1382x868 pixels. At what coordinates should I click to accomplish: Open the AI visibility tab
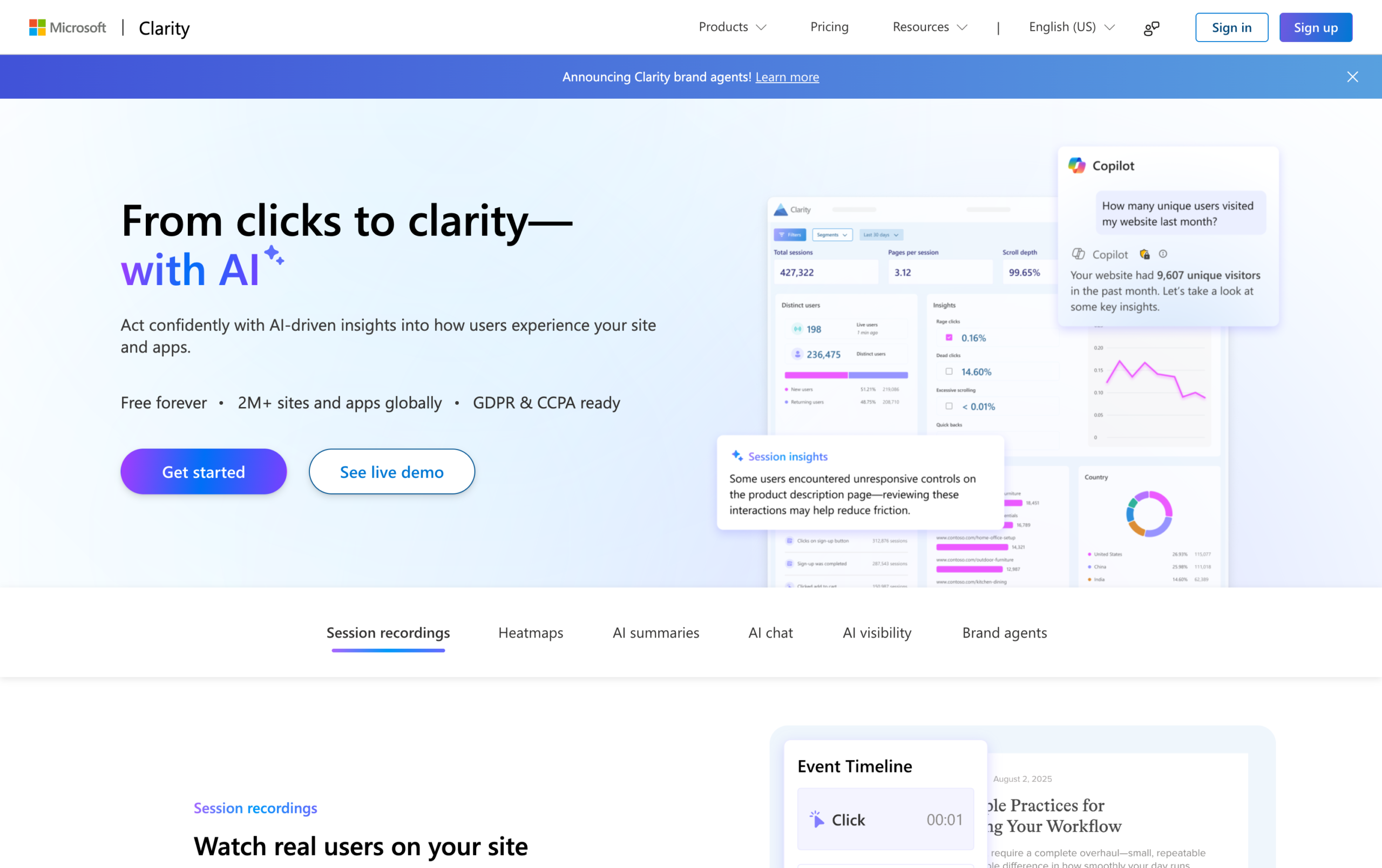877,633
